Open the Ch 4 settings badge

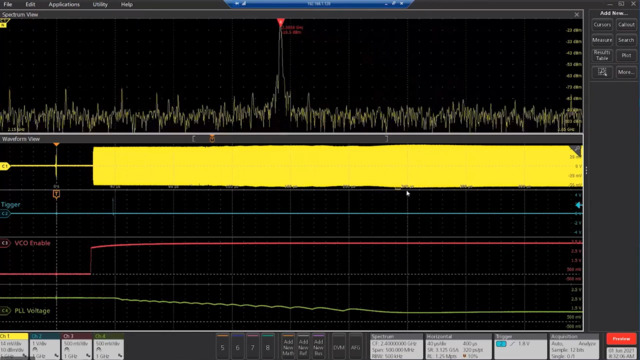(109, 346)
